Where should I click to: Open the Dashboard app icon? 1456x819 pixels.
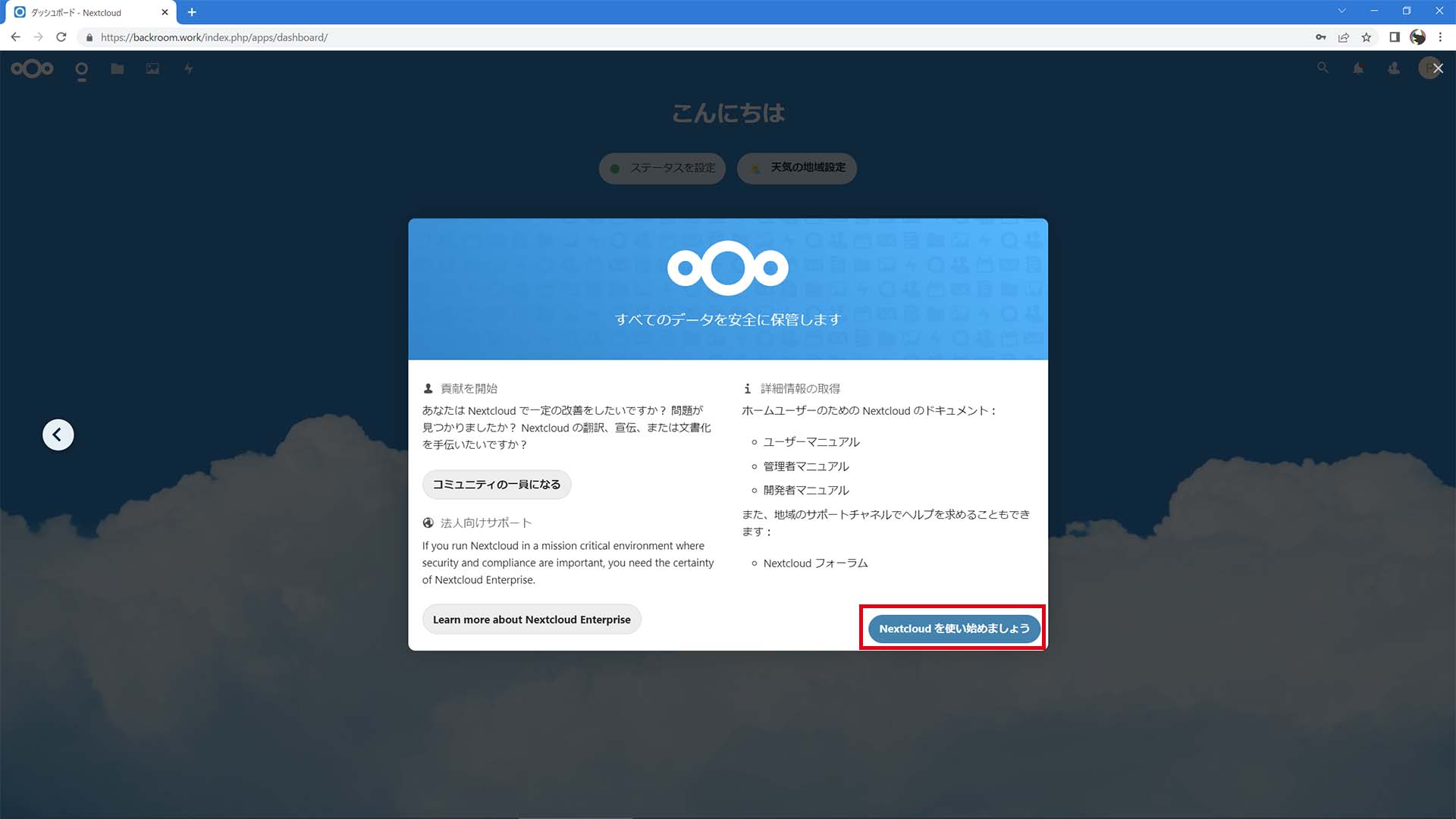pos(81,70)
